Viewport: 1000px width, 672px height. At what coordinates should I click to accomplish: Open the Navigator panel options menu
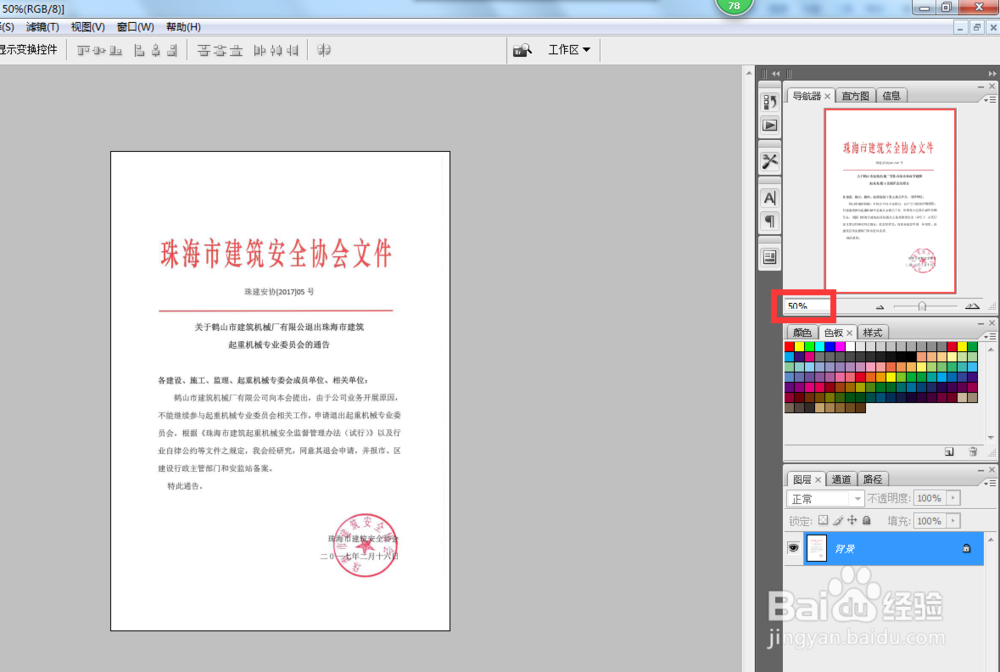[x=990, y=99]
